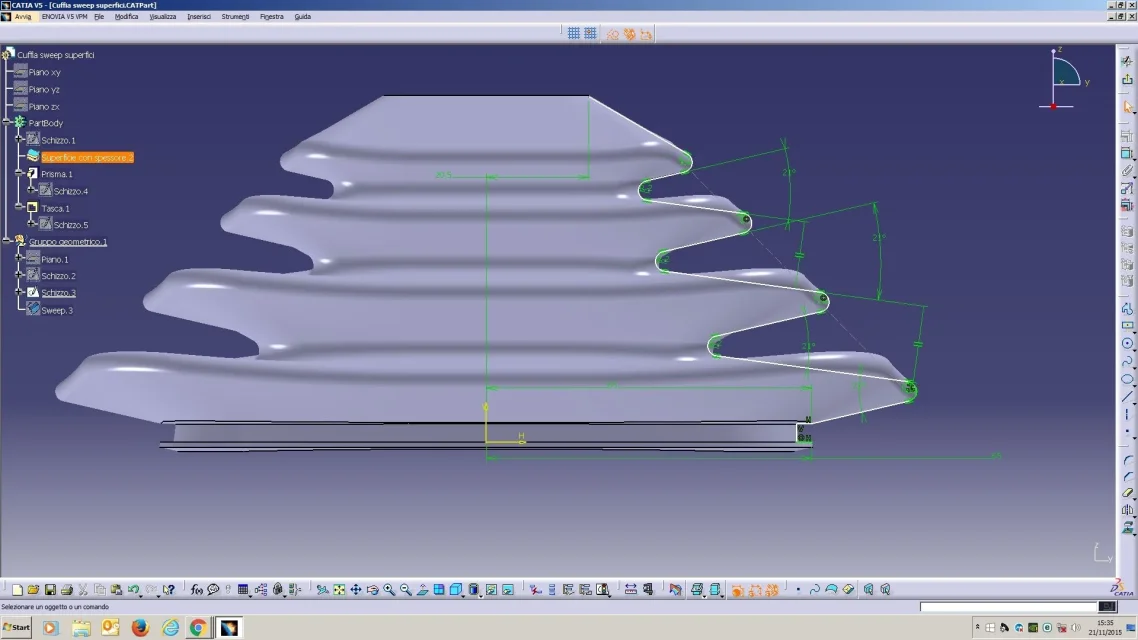Viewport: 1138px width, 640px height.
Task: Click the Shading view mode cylinder icon
Action: tap(474, 590)
